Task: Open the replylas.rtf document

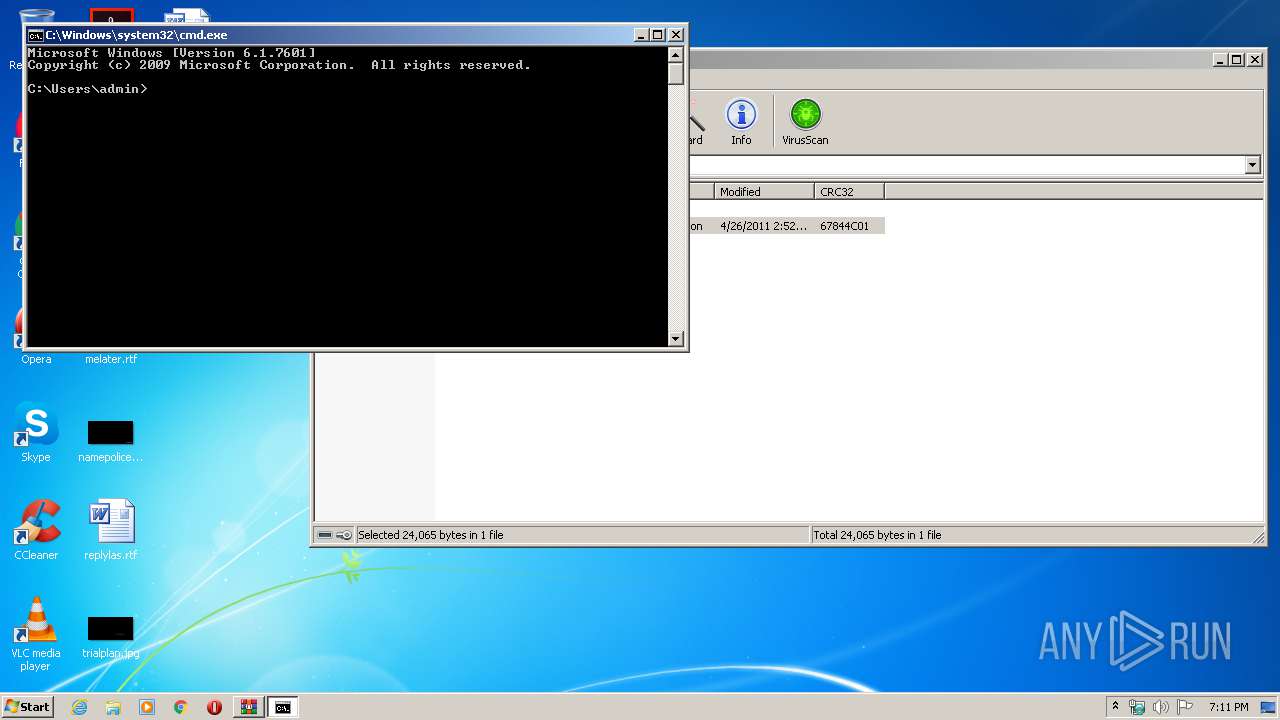Action: [111, 530]
